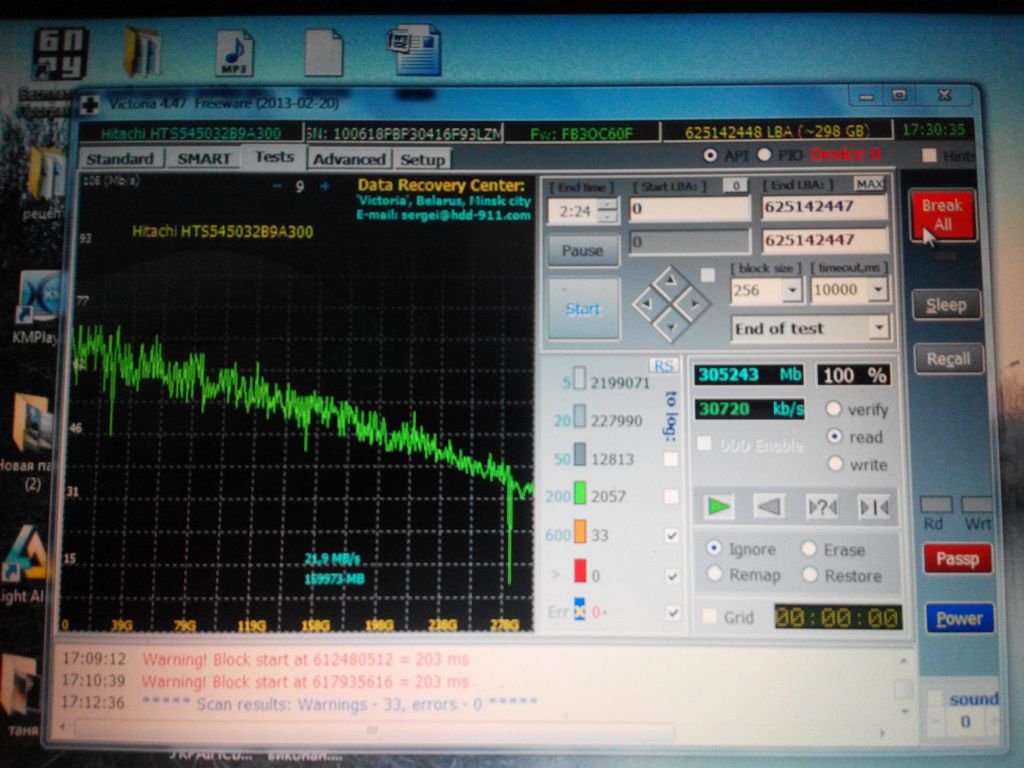The image size is (1024, 768).
Task: Click the Pause button
Action: (583, 251)
